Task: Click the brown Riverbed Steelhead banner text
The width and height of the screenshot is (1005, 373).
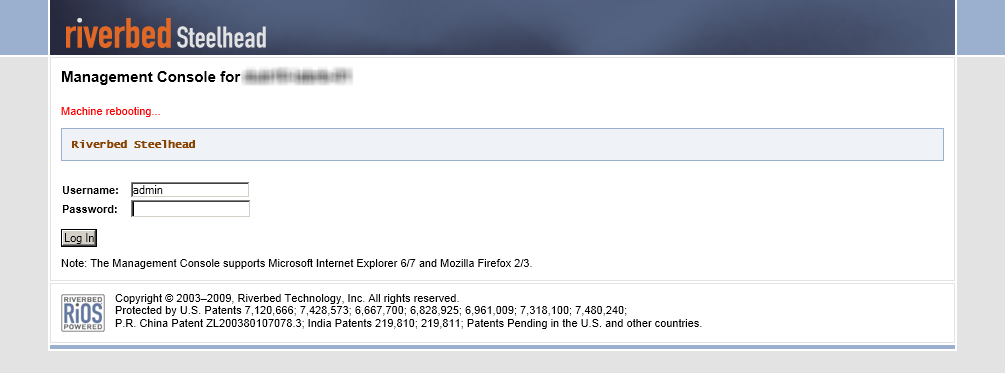Action: point(133,144)
